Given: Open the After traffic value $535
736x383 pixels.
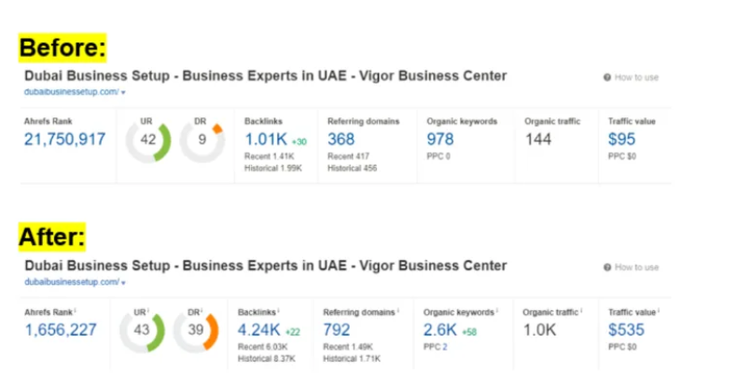Looking at the screenshot, I should coord(626,330).
